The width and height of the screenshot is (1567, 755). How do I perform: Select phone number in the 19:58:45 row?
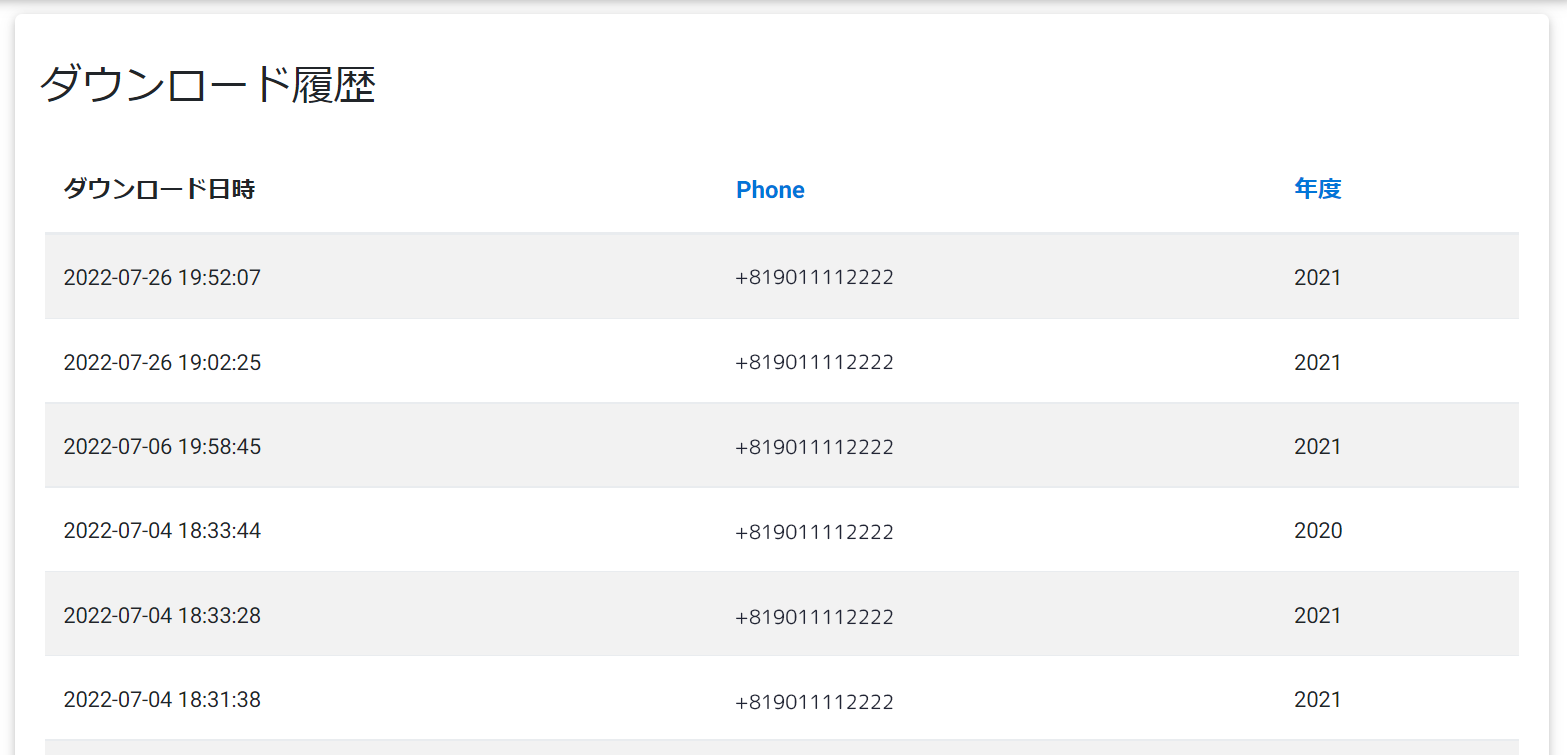pyautogui.click(x=814, y=447)
